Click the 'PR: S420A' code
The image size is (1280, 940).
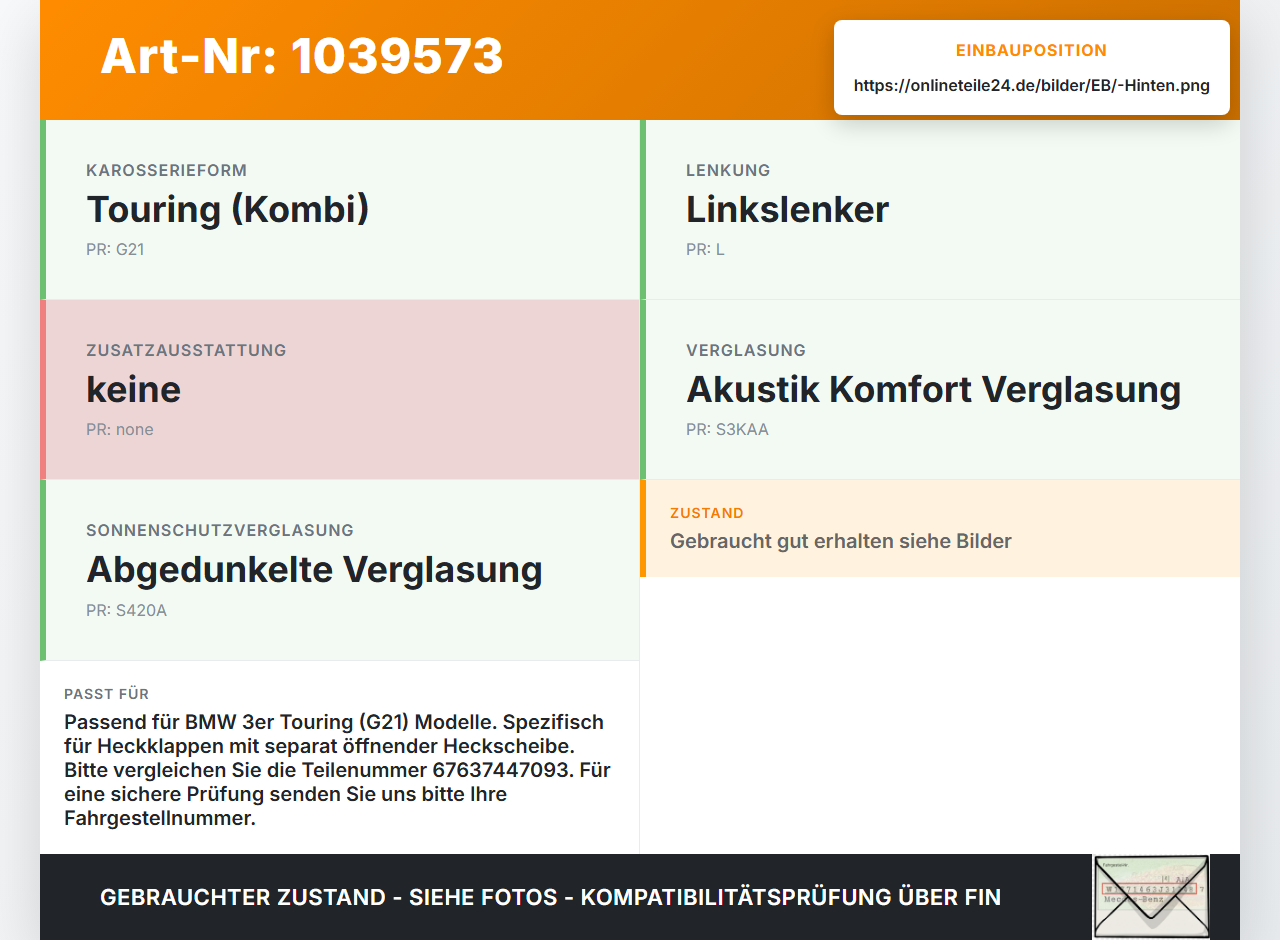tap(126, 610)
